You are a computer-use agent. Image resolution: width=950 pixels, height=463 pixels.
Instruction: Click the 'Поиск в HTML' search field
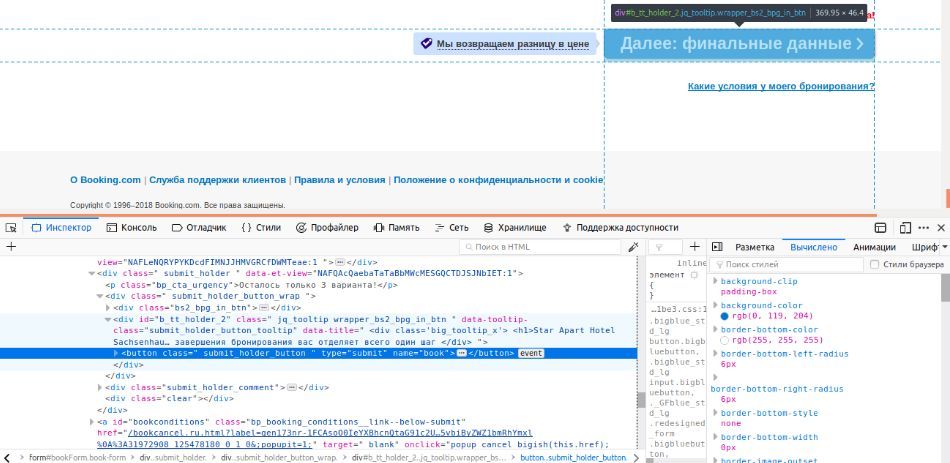(x=540, y=247)
